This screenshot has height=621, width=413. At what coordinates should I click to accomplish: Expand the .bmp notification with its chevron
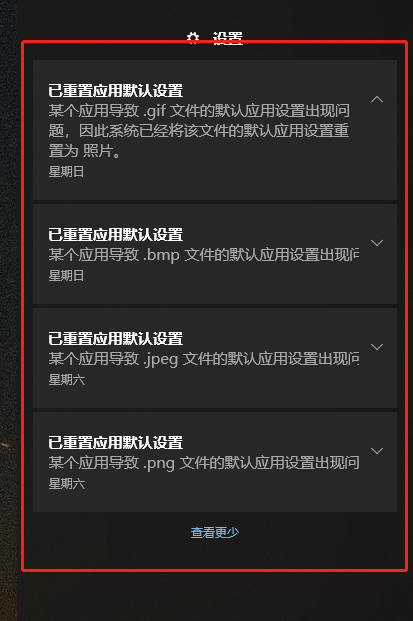[x=377, y=243]
